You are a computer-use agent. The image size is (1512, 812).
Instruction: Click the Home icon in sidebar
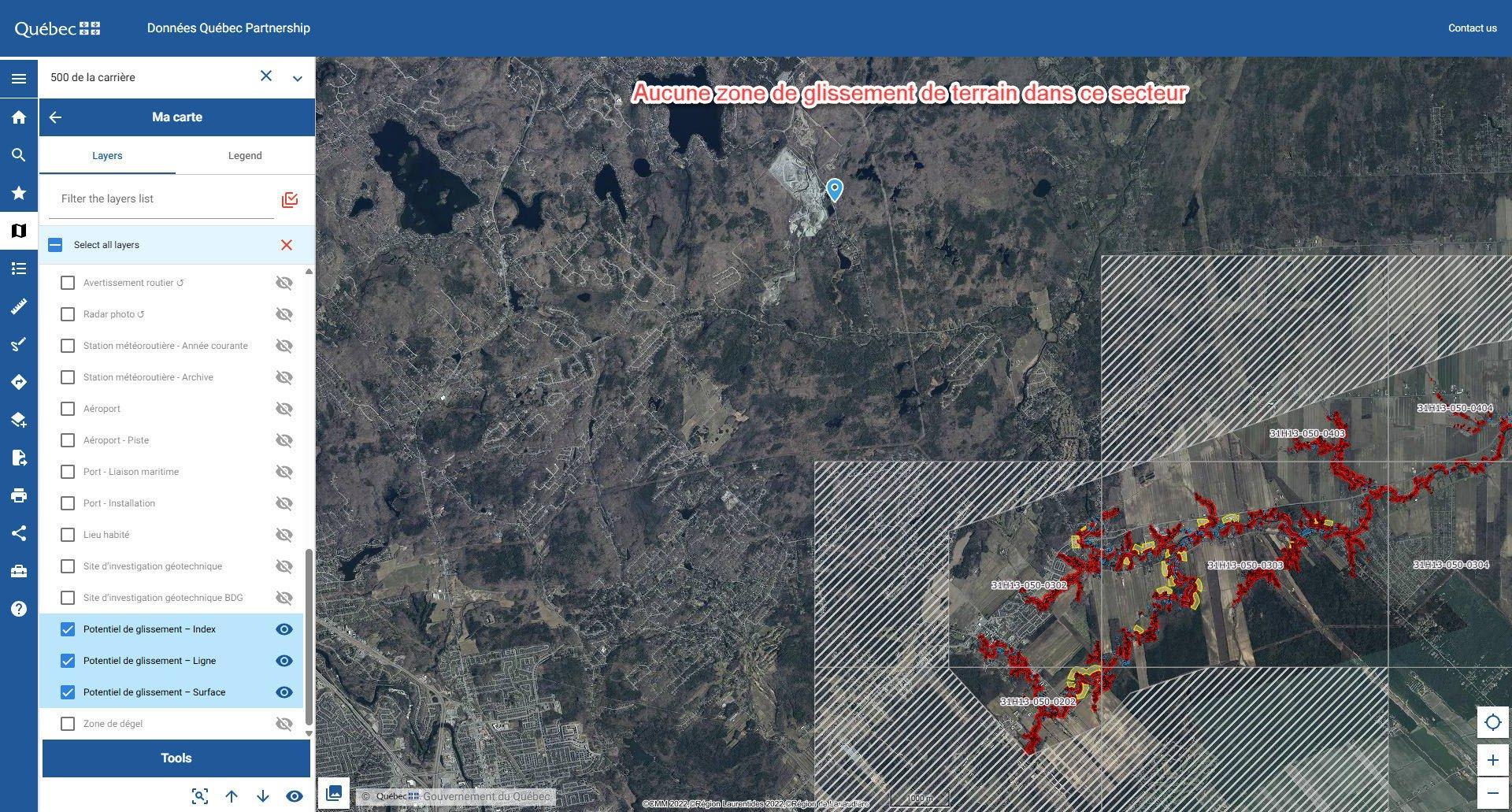pyautogui.click(x=19, y=117)
